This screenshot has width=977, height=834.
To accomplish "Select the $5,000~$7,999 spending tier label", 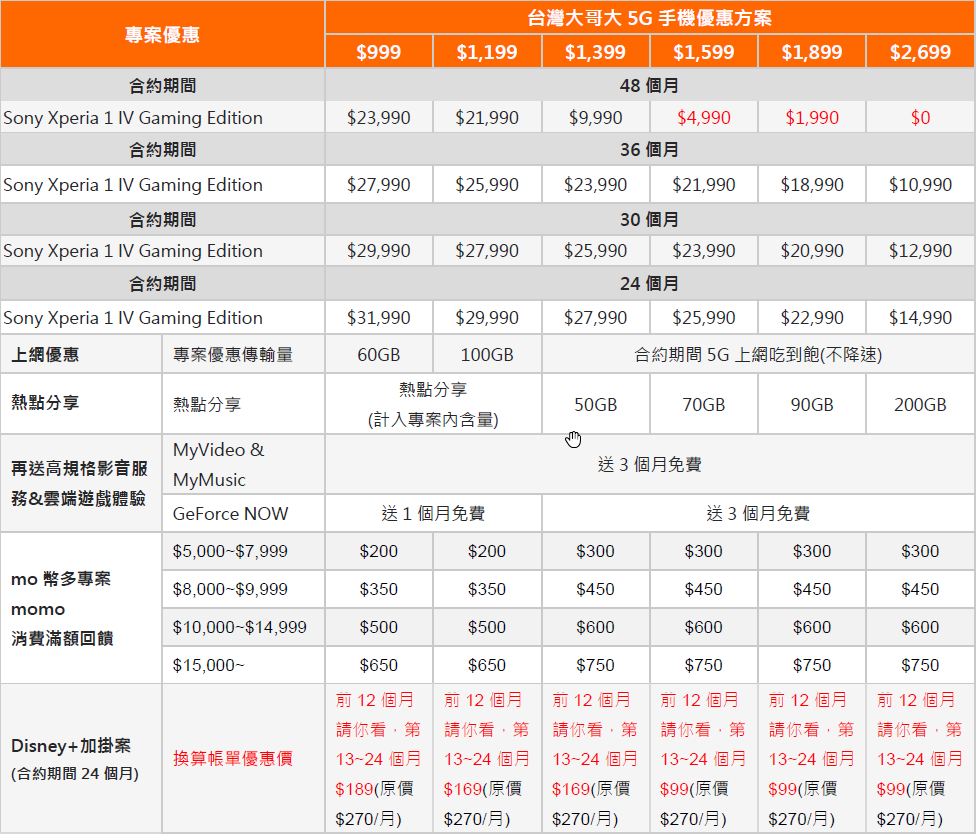I will [x=230, y=551].
